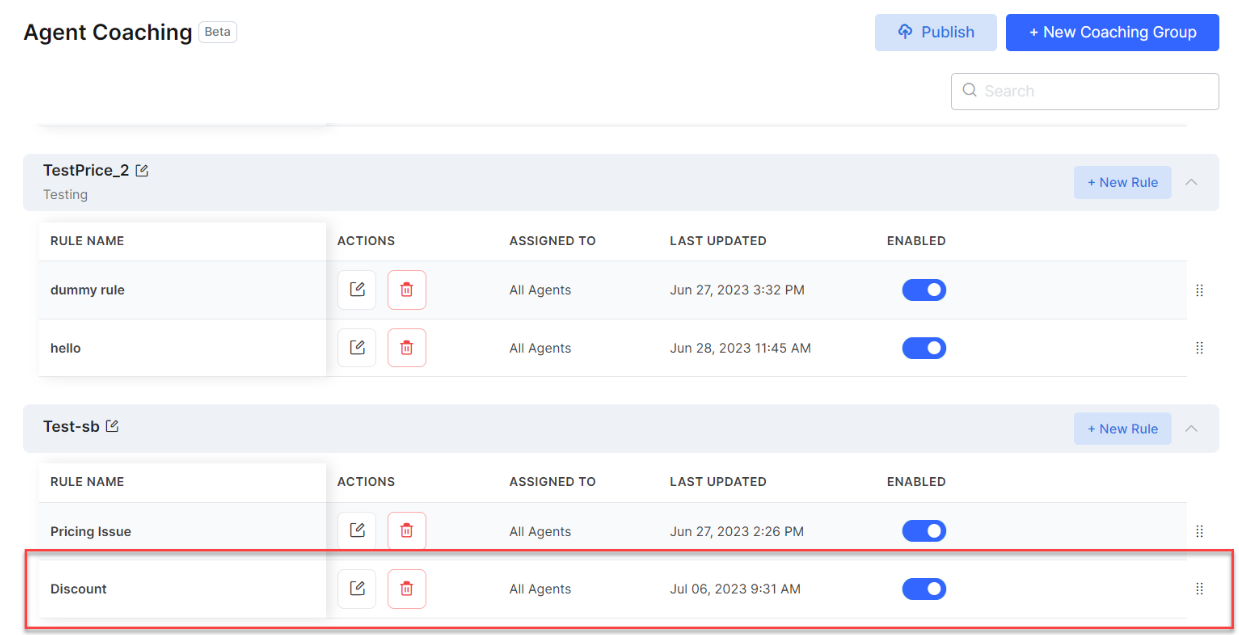Add New Rule to Test-sb group

click(1122, 429)
